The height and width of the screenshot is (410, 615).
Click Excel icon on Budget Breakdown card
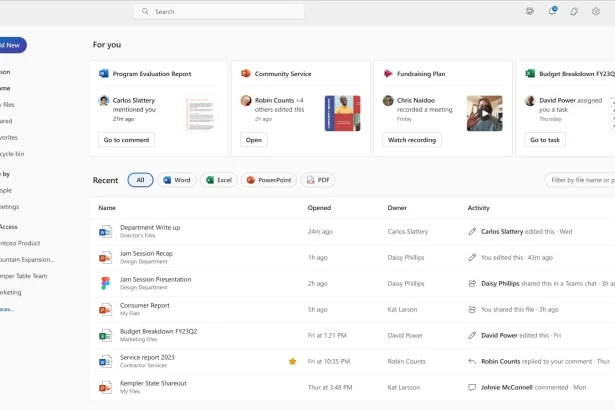[530, 73]
